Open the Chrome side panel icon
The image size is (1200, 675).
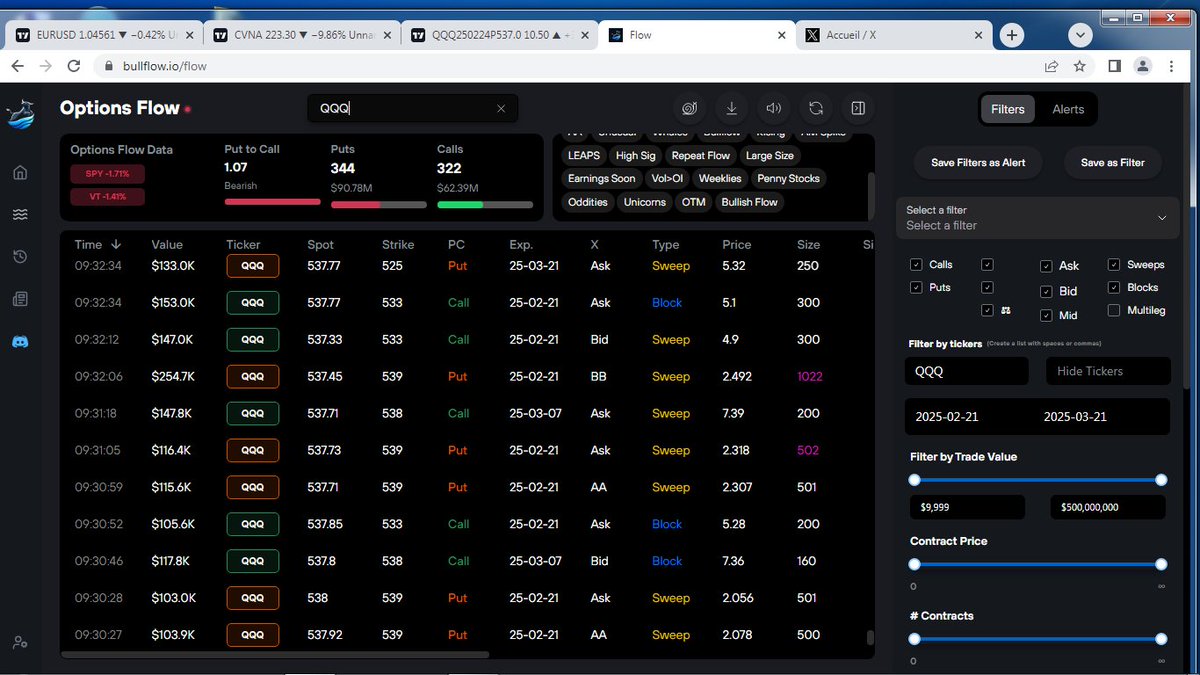[x=1114, y=66]
